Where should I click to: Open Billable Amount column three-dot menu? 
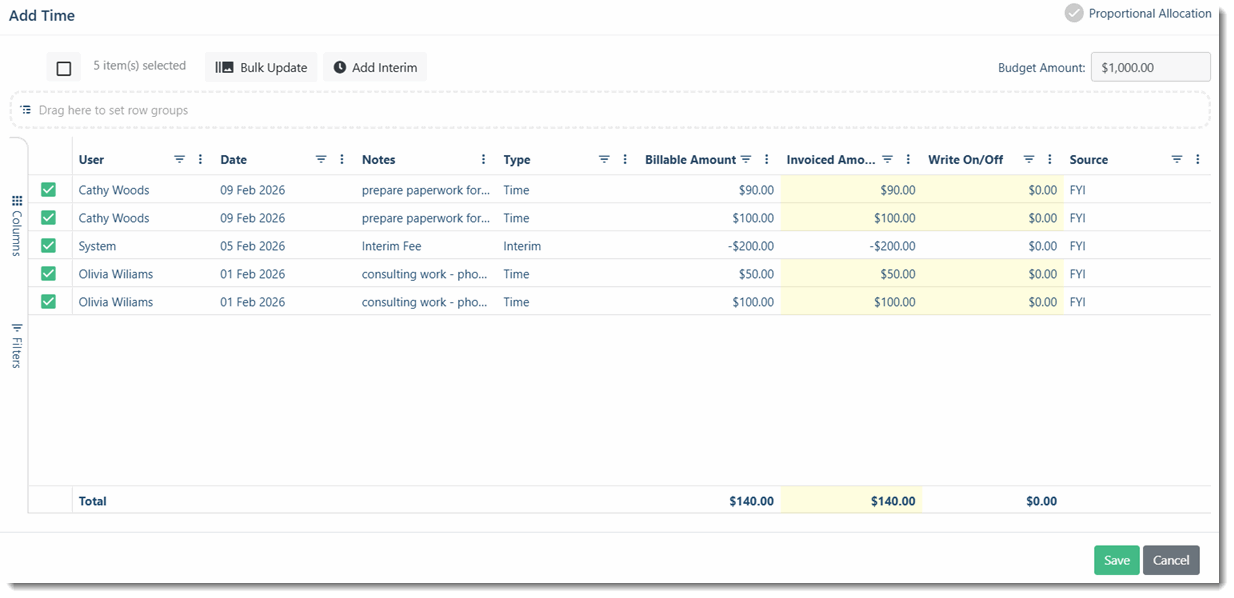click(x=767, y=160)
